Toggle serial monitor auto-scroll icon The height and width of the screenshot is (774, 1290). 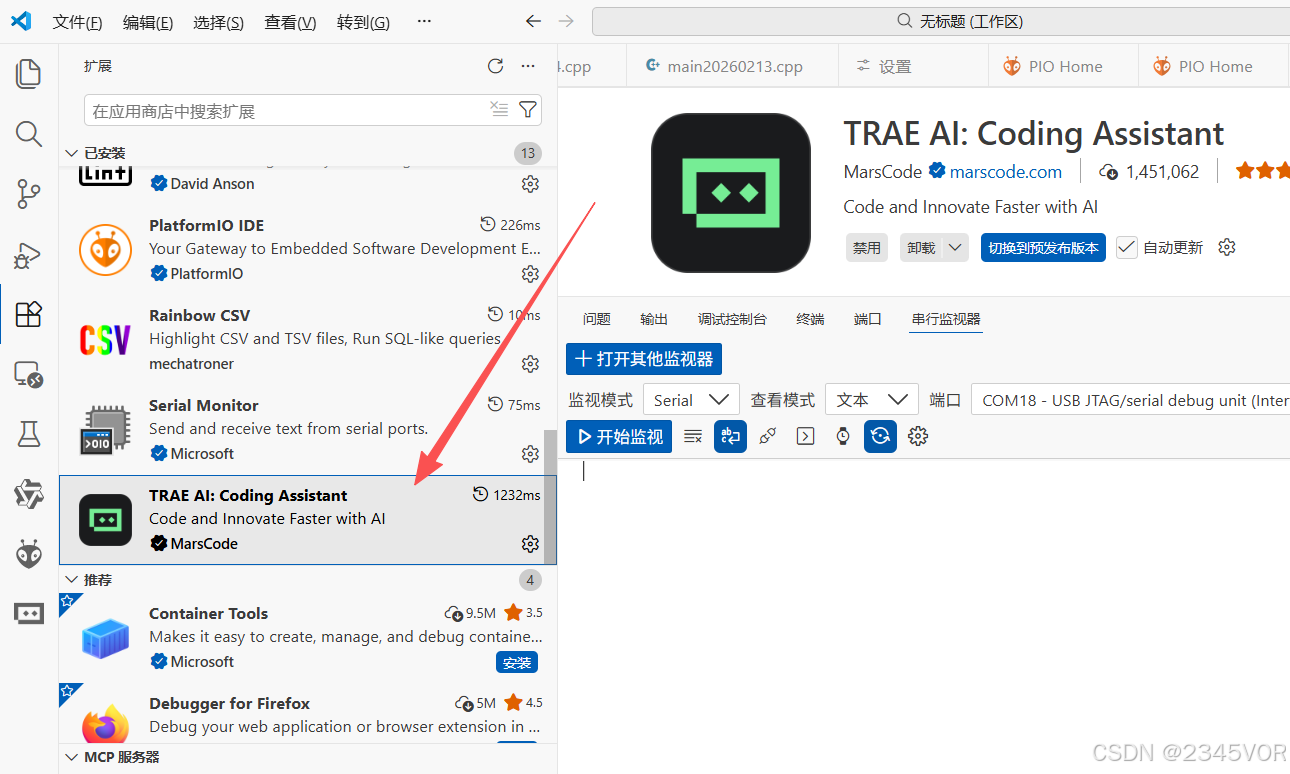[730, 436]
